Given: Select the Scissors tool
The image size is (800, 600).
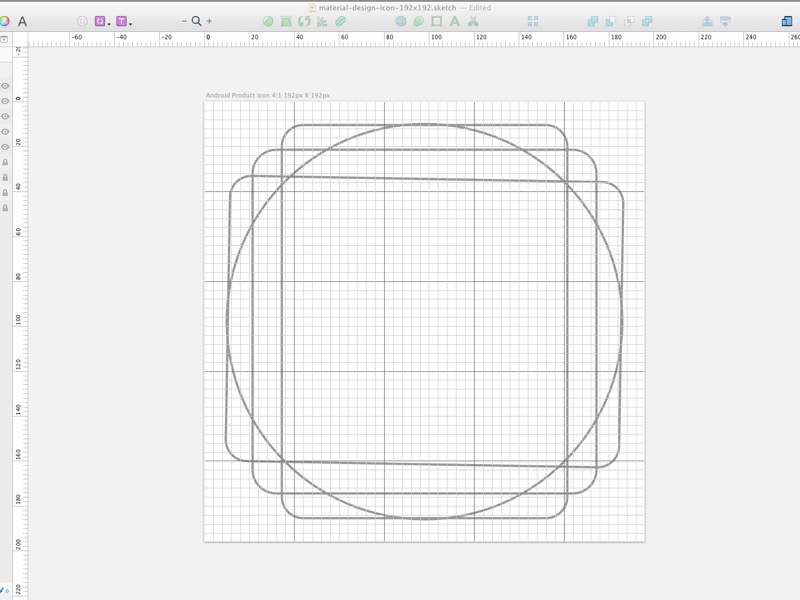Looking at the screenshot, I should pyautogui.click(x=474, y=19).
